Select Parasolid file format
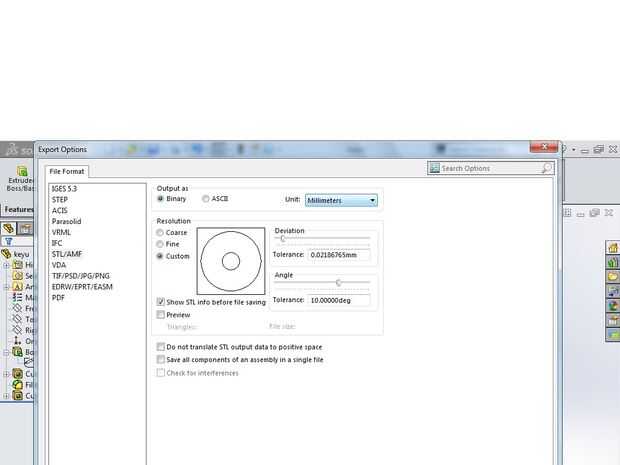This screenshot has width=620, height=465. coord(66,221)
